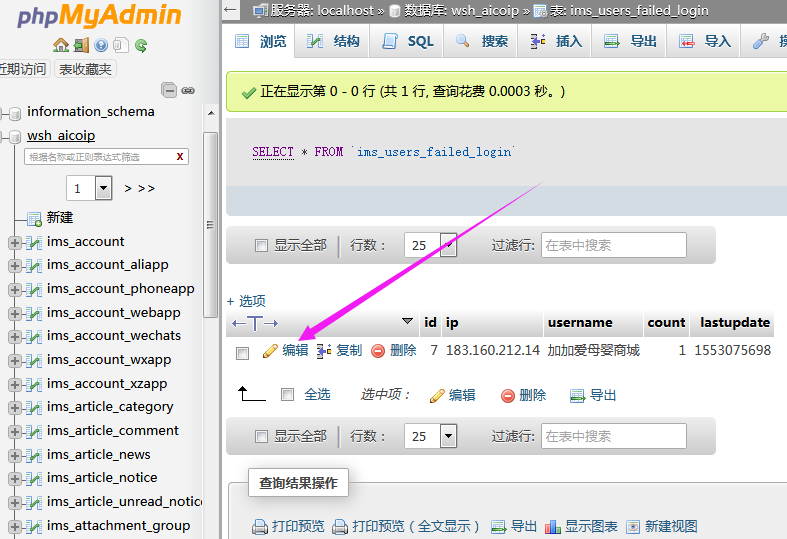The image size is (787, 539).
Task: Click the link-with-main-panel chain icon
Action: pos(187,90)
